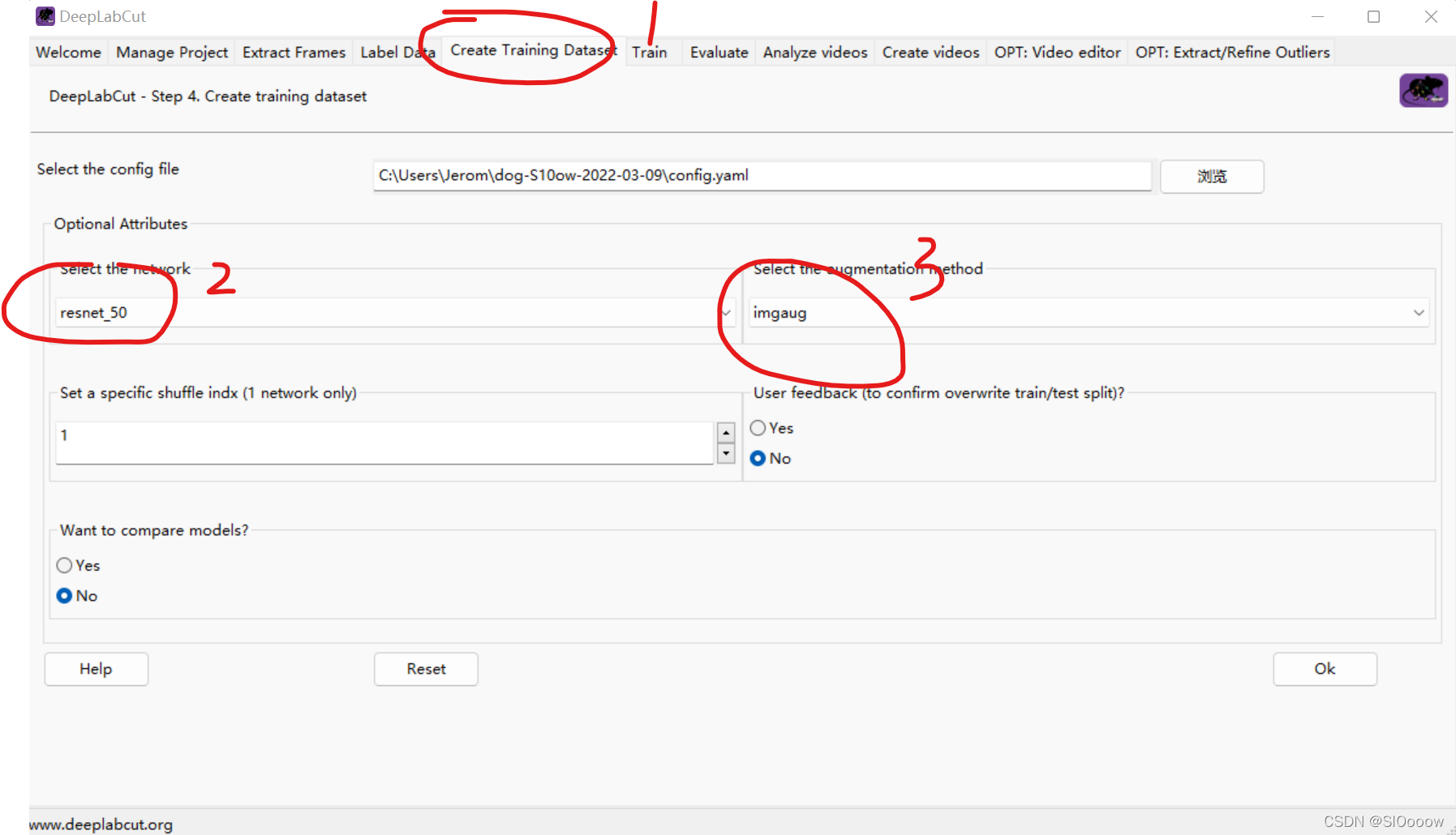Switch to the Train tab
Screen dimensions: 1456x835
650,52
